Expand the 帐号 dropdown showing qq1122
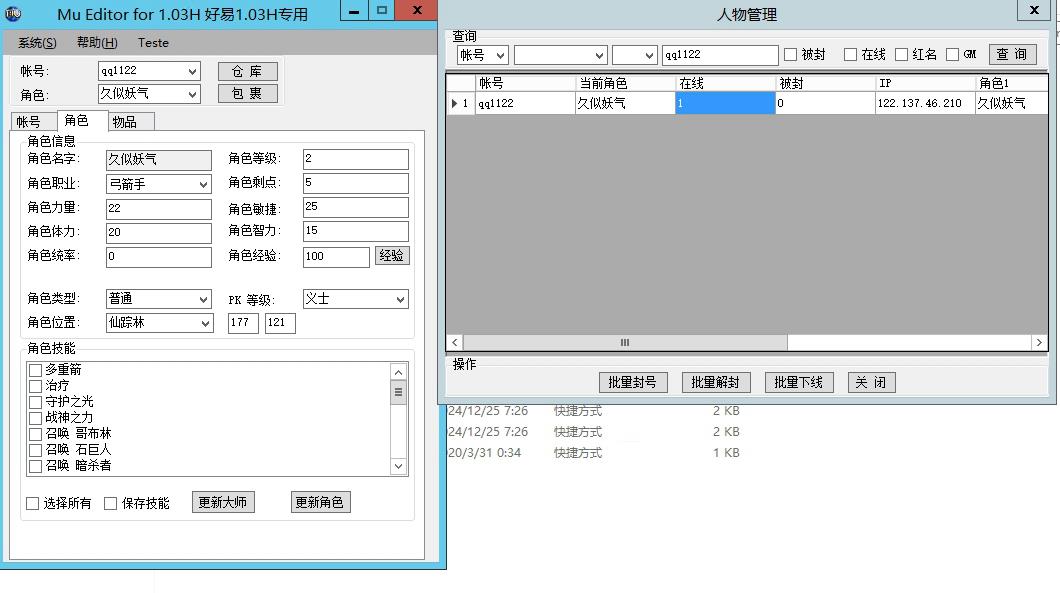 tap(192, 71)
